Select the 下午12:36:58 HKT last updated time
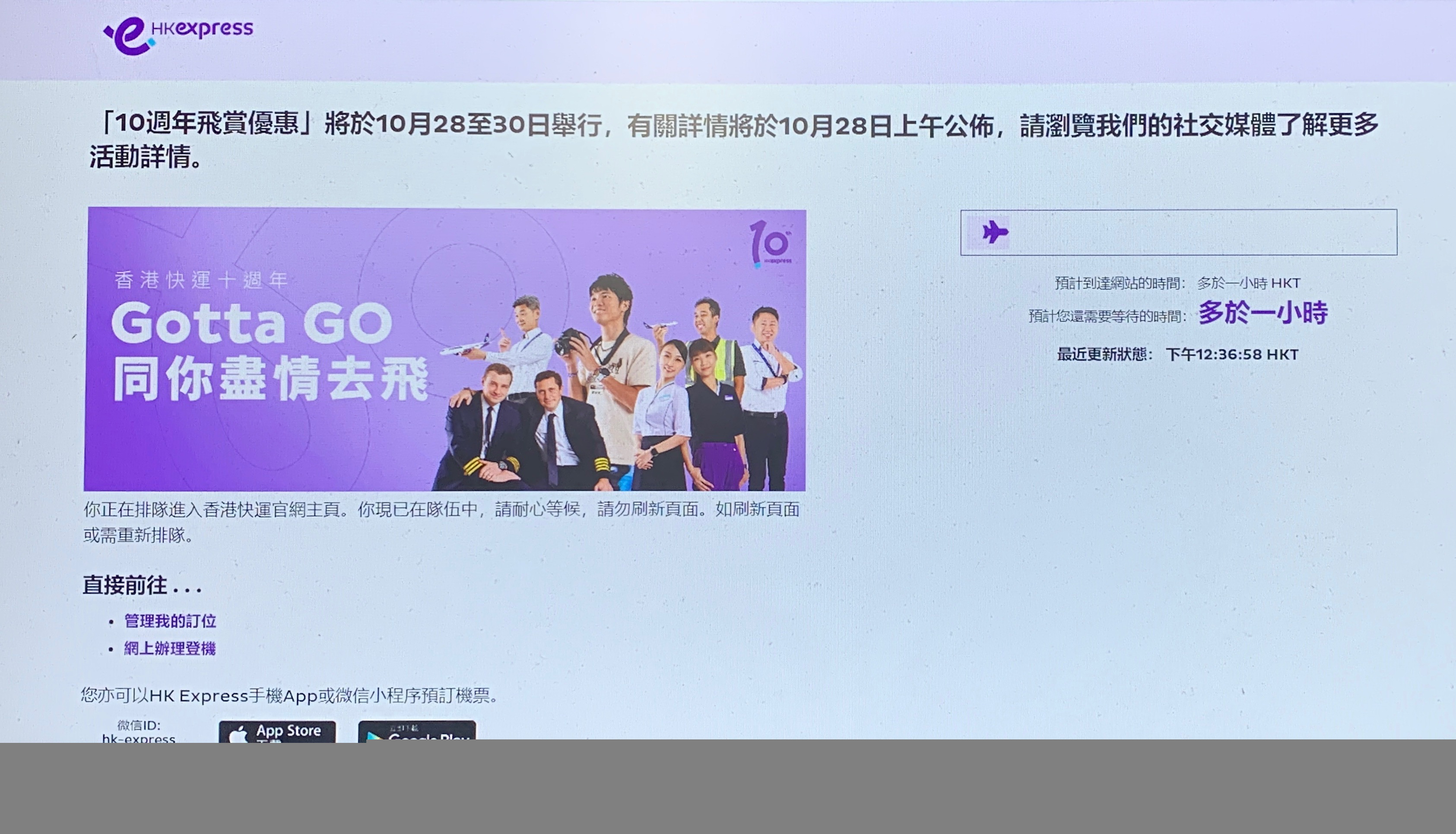Image resolution: width=1456 pixels, height=834 pixels. coord(1232,355)
